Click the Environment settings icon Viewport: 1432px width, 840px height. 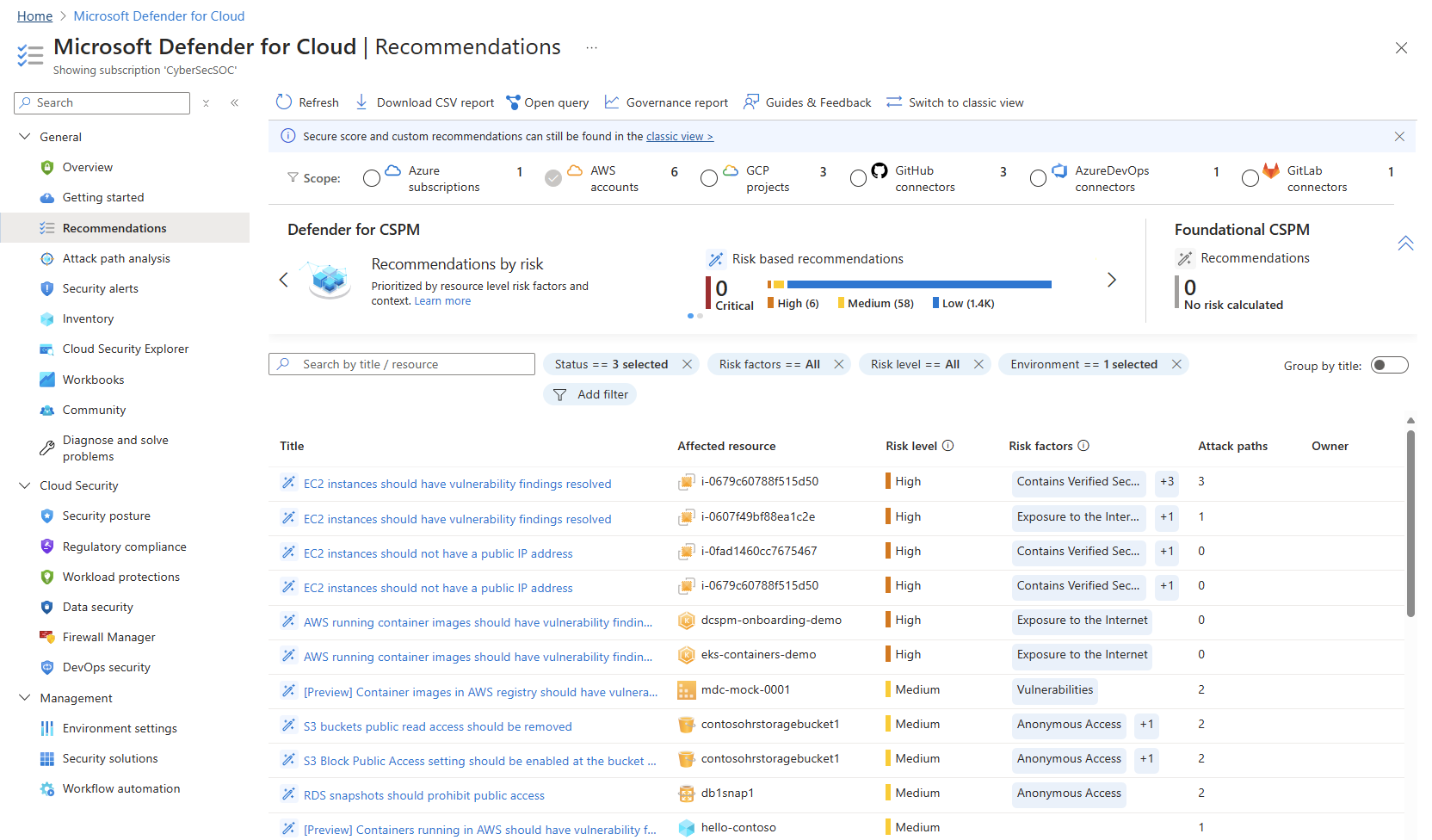47,728
